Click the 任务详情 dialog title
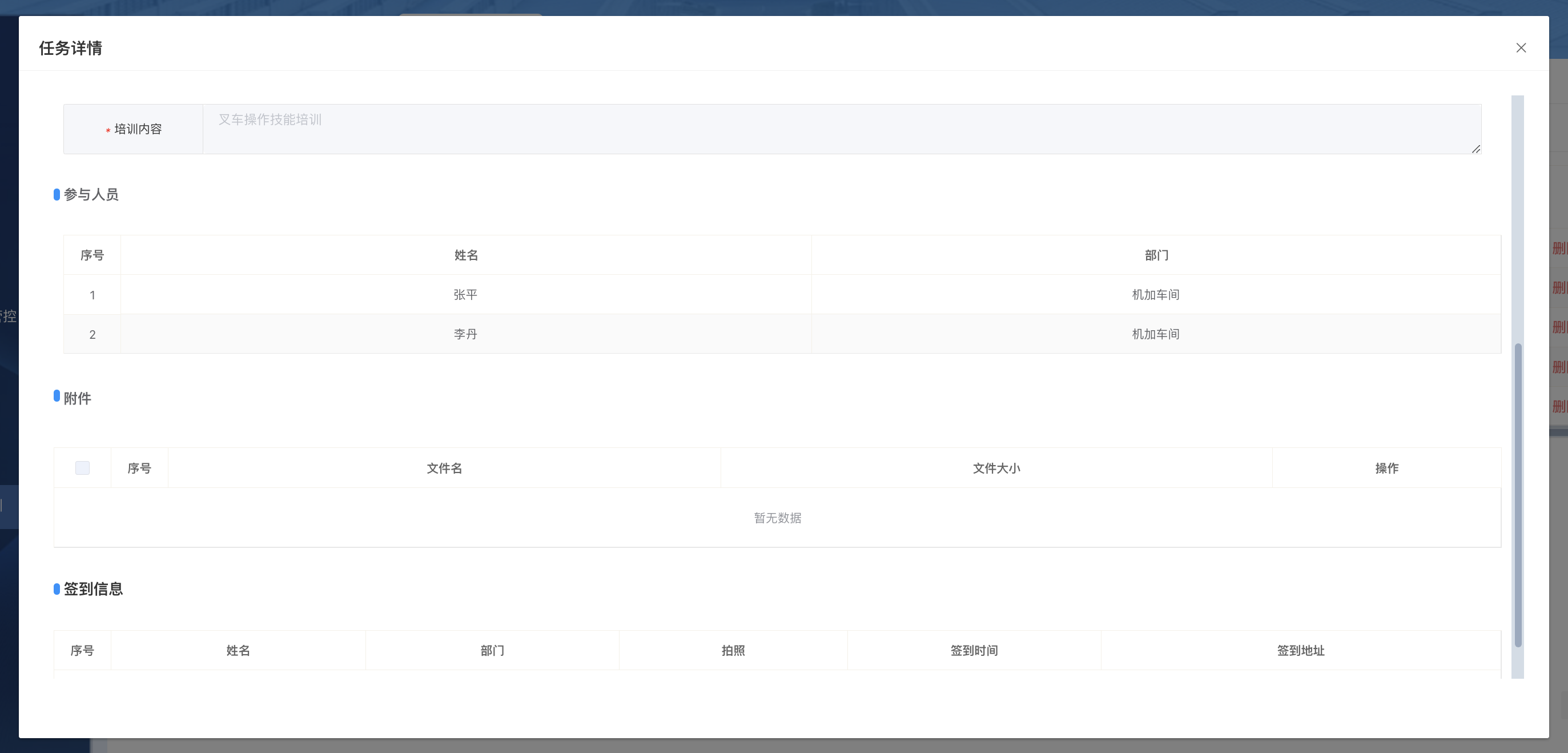Image resolution: width=1568 pixels, height=753 pixels. (x=71, y=48)
